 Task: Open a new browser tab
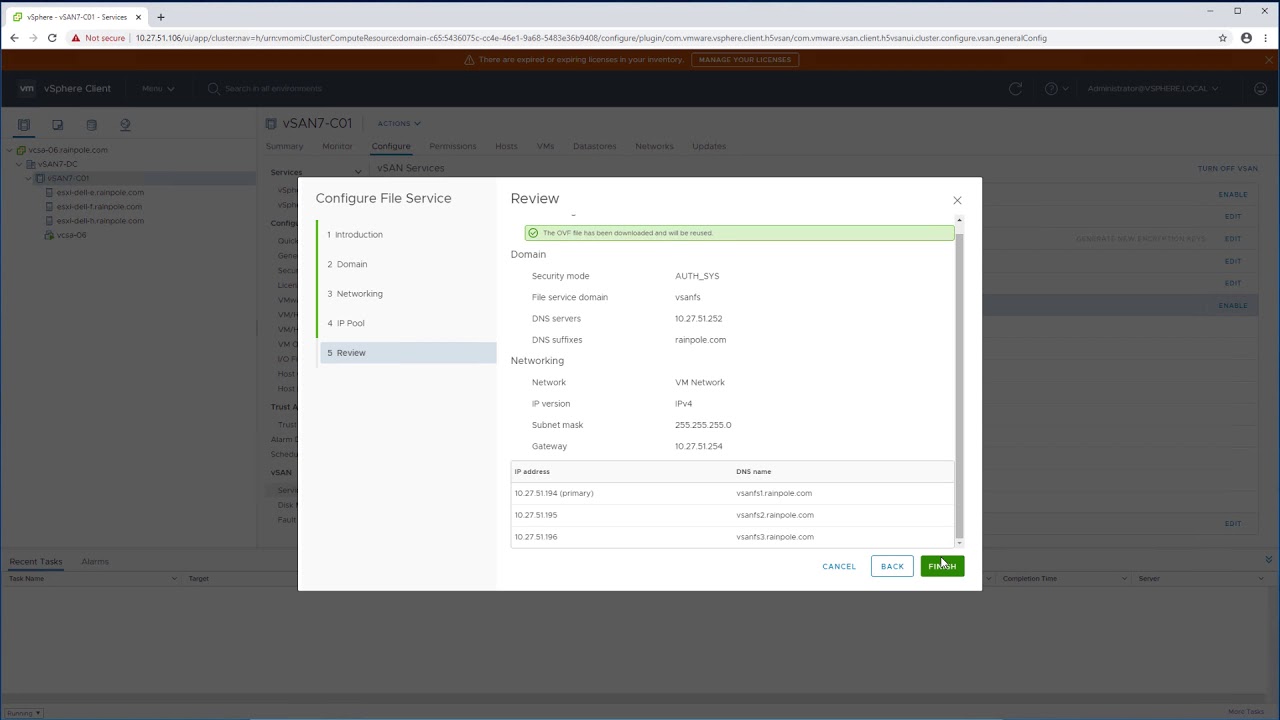160,17
